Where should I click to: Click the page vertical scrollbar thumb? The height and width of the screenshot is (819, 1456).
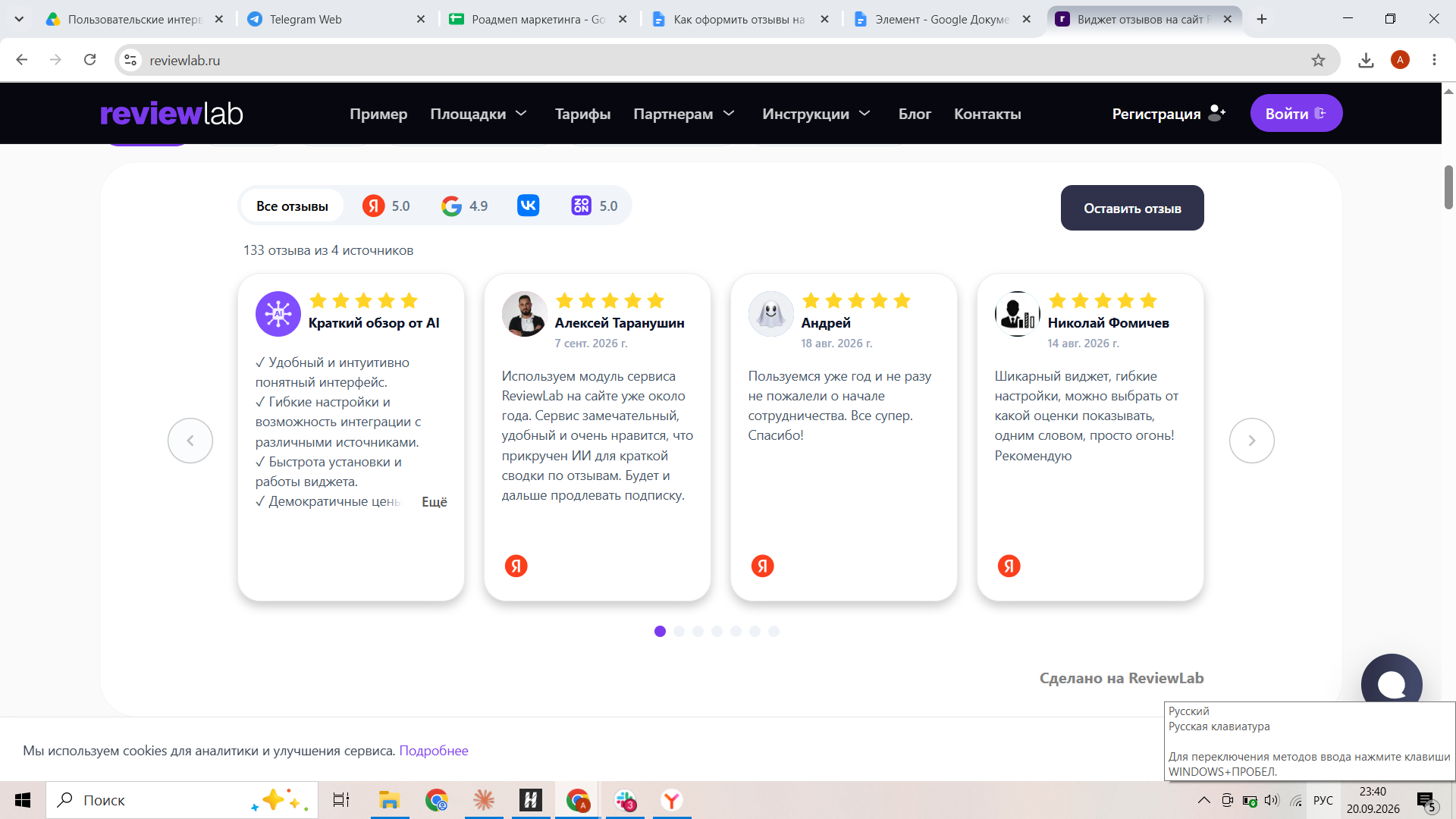pos(1448,187)
